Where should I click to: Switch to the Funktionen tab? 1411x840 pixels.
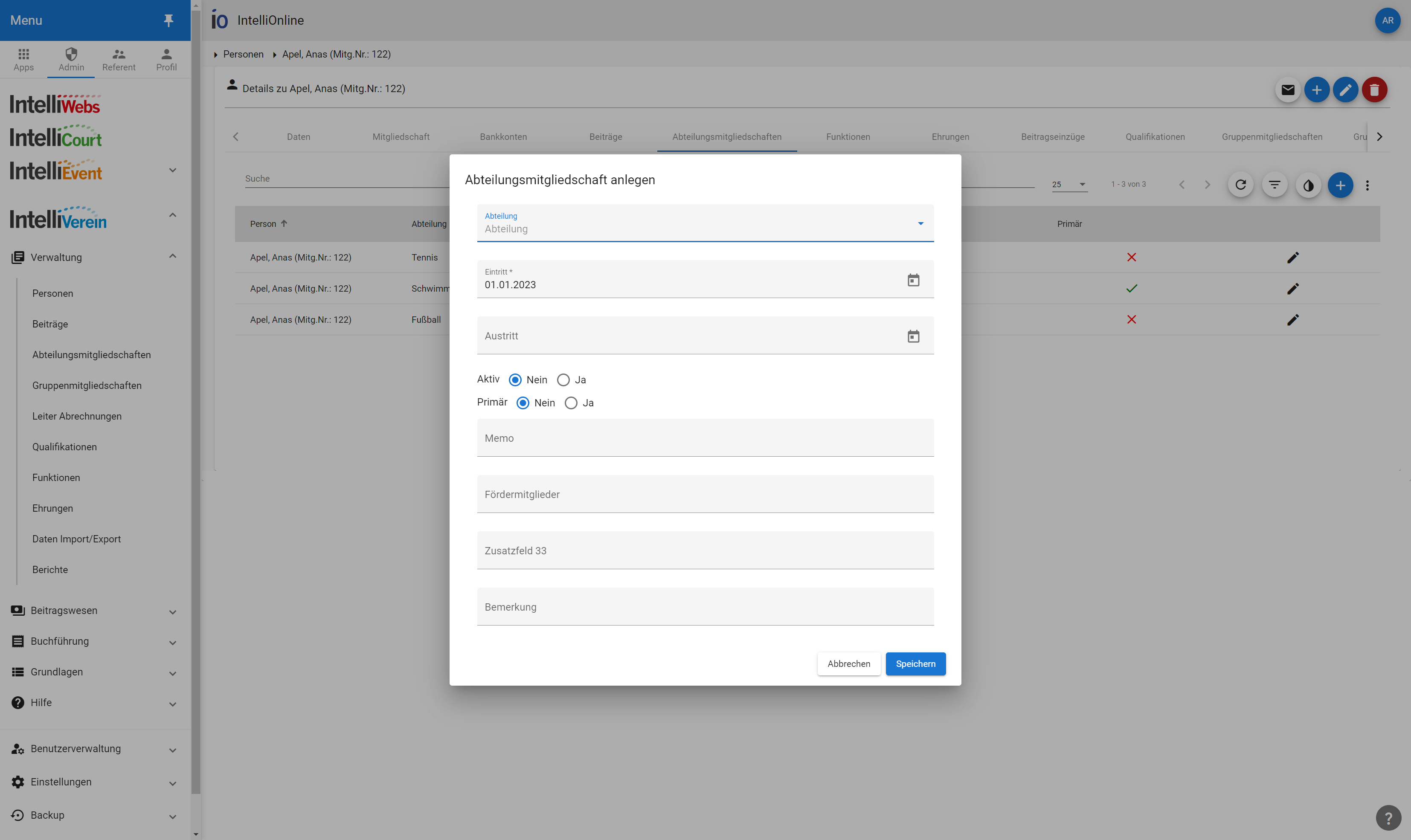[848, 136]
